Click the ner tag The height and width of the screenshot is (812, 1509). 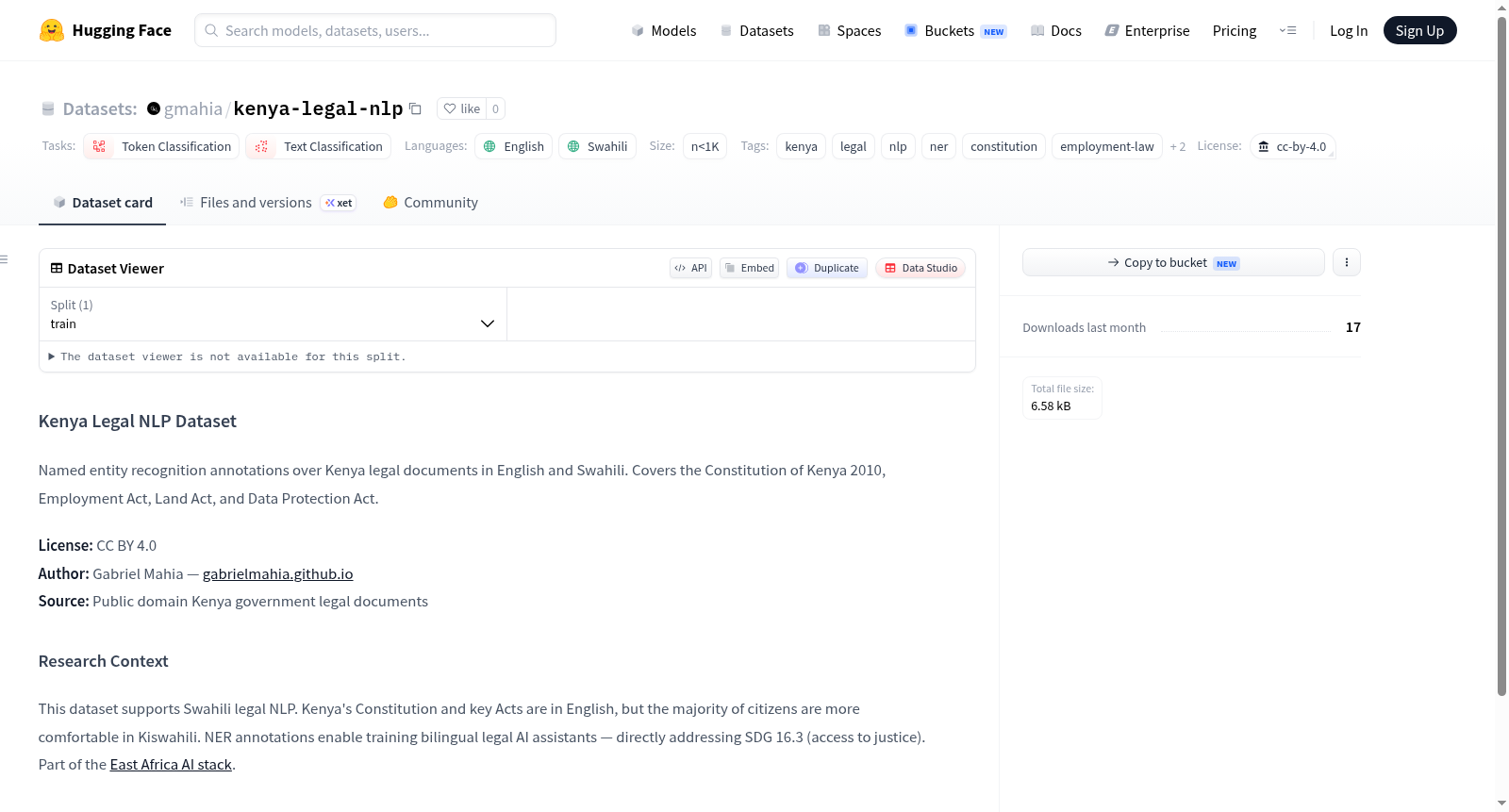point(938,146)
